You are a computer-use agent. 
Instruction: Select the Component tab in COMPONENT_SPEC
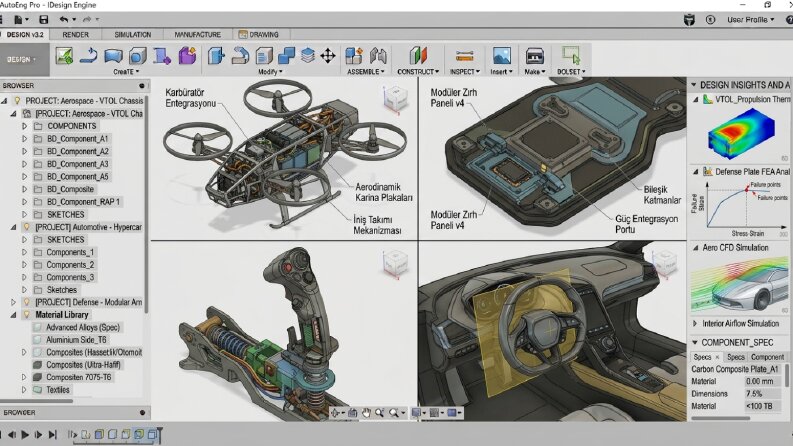click(x=767, y=357)
